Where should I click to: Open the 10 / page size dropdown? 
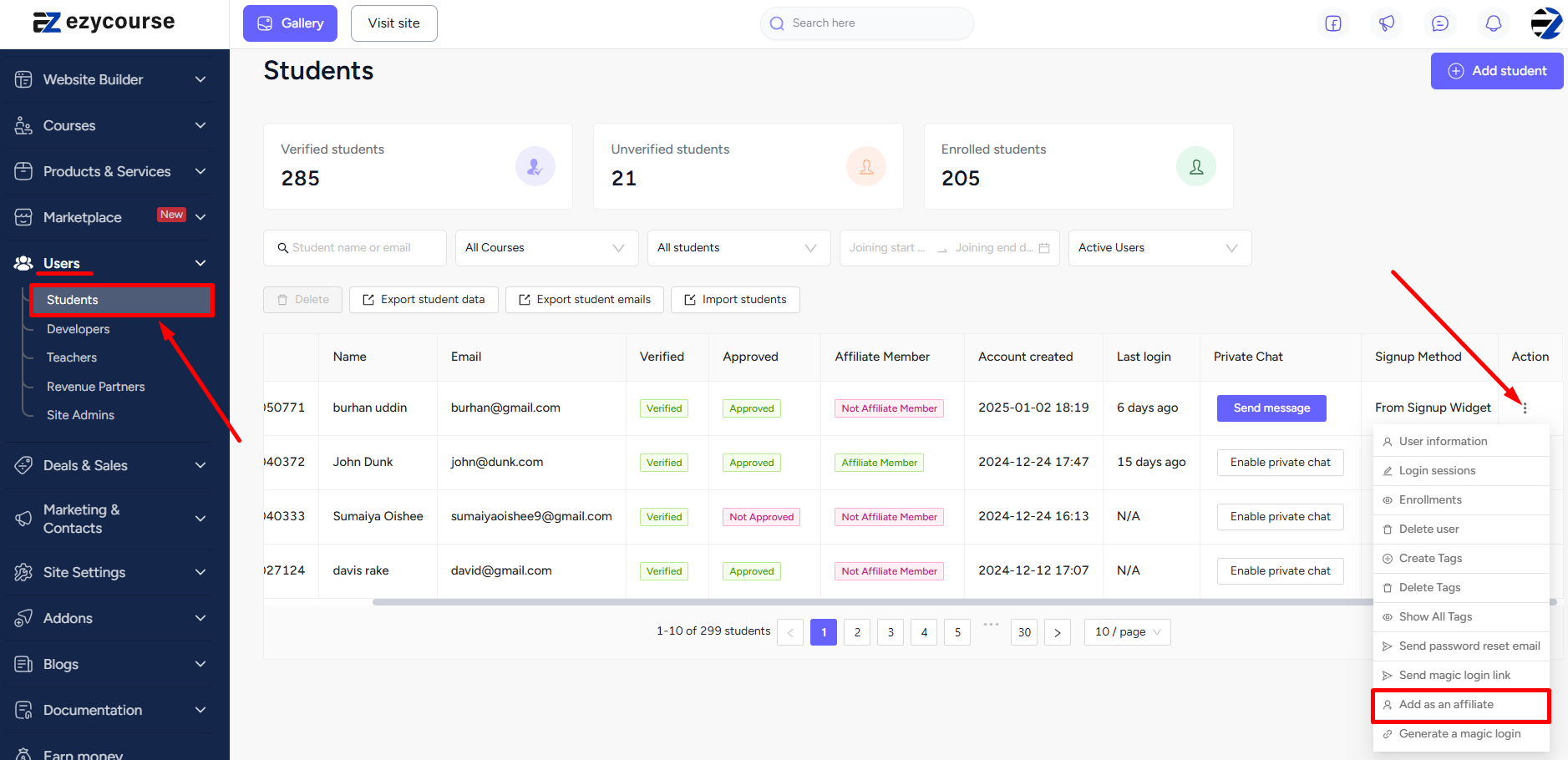pyautogui.click(x=1128, y=632)
